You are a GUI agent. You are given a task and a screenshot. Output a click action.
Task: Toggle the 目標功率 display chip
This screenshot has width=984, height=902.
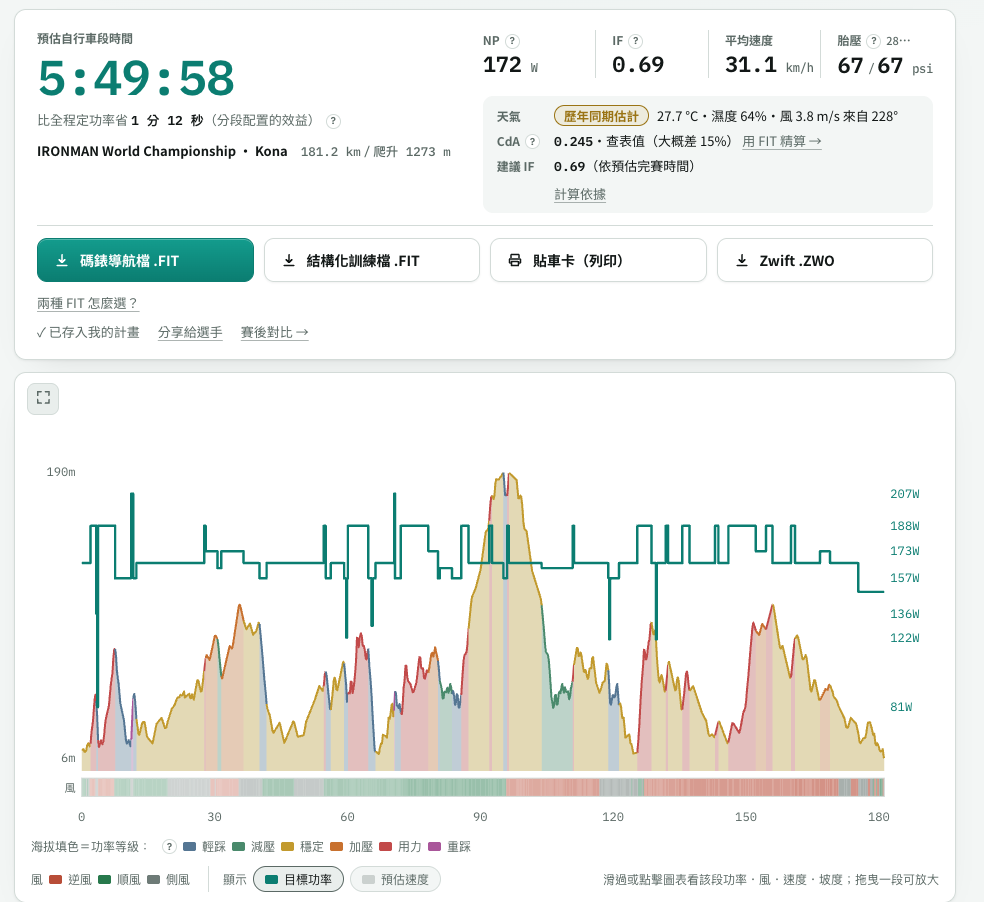point(299,879)
